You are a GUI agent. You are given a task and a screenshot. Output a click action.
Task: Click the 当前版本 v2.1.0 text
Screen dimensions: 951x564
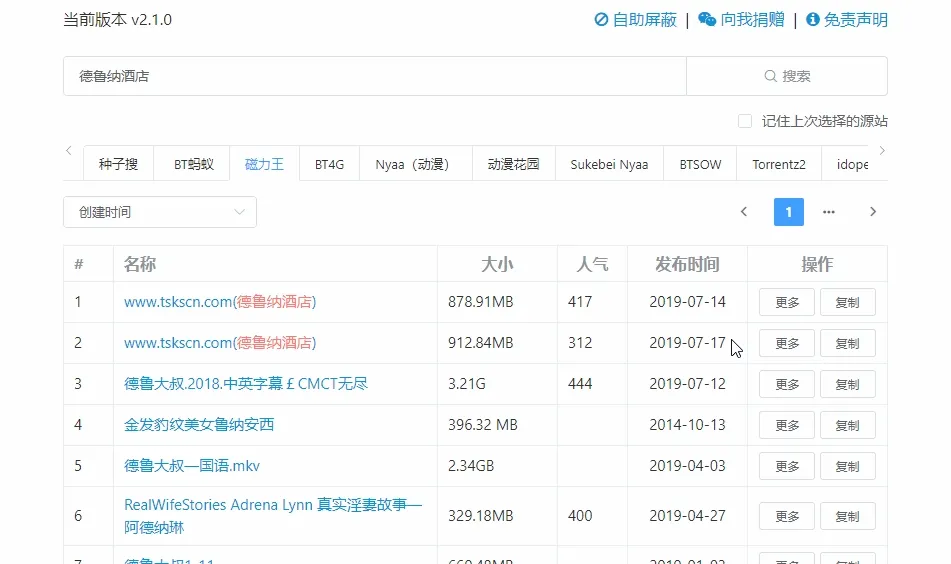click(118, 20)
